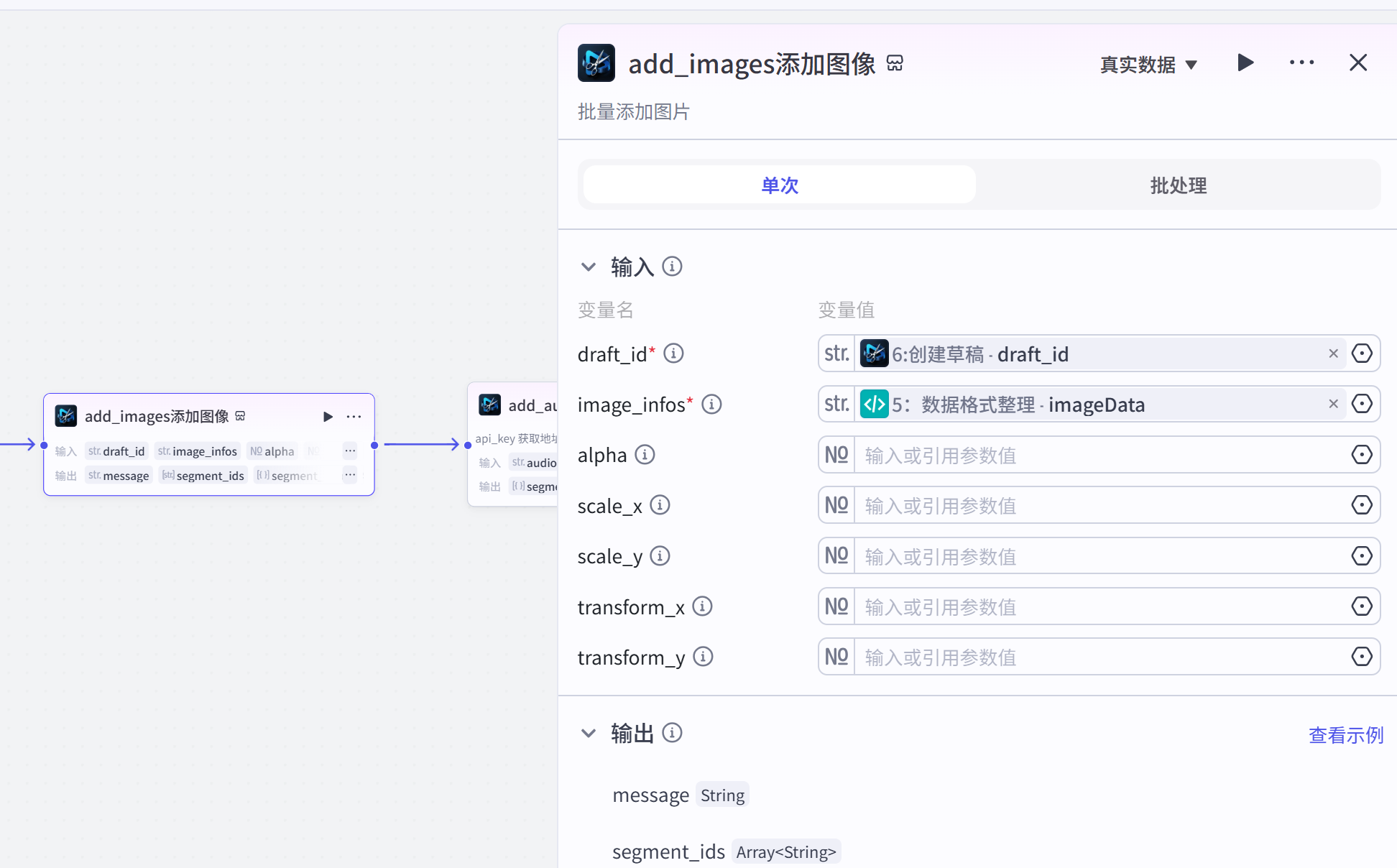The height and width of the screenshot is (868, 1397).
Task: Show info tooltip for alpha
Action: 645,455
